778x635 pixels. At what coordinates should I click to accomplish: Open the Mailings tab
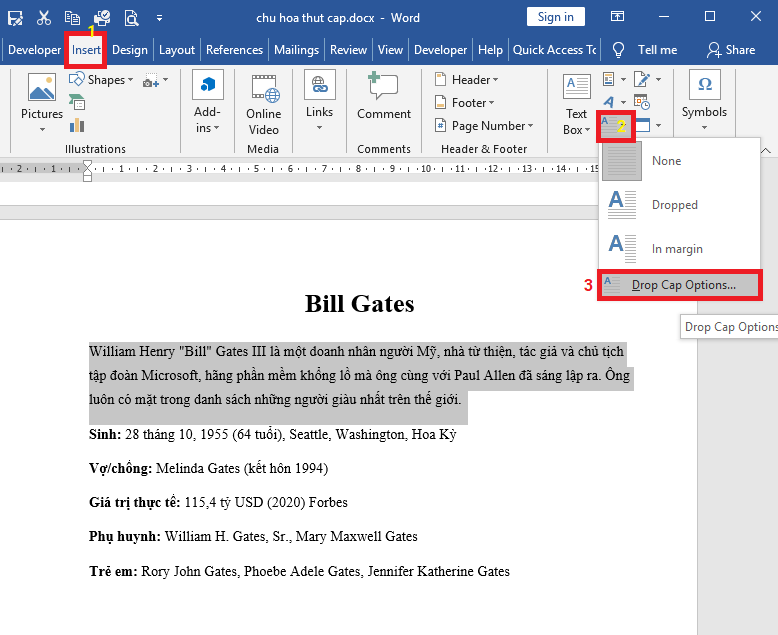[296, 50]
